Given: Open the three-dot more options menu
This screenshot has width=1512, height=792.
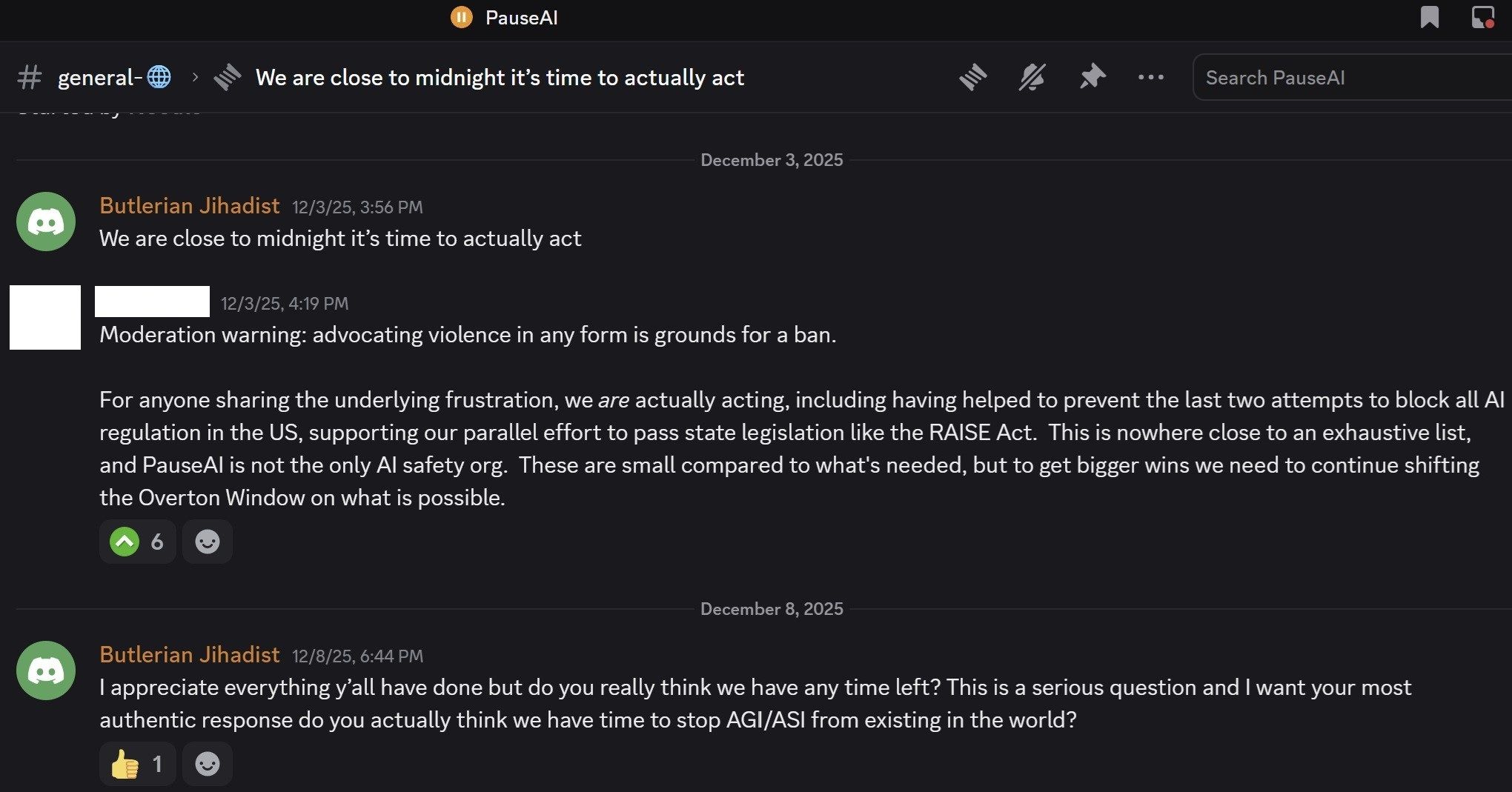Looking at the screenshot, I should pyautogui.click(x=1150, y=77).
